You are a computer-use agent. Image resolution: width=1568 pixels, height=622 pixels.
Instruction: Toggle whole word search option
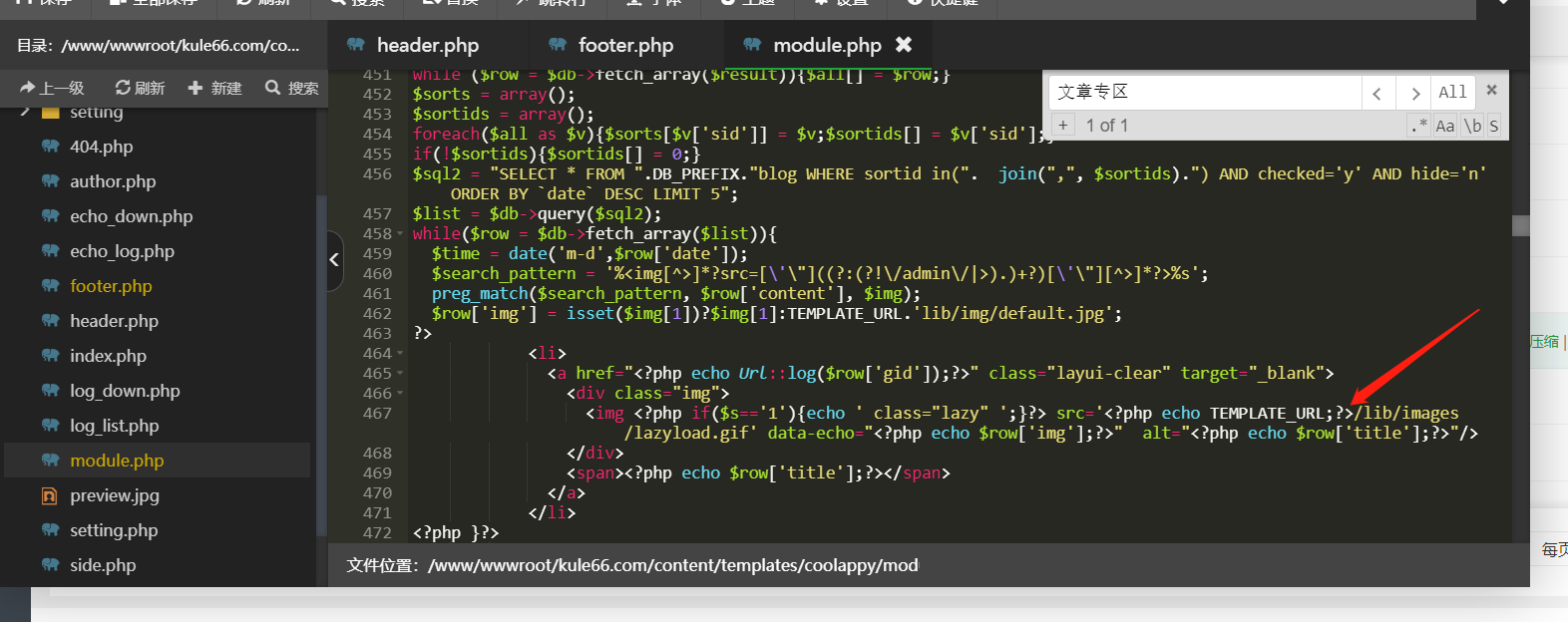(x=1472, y=126)
